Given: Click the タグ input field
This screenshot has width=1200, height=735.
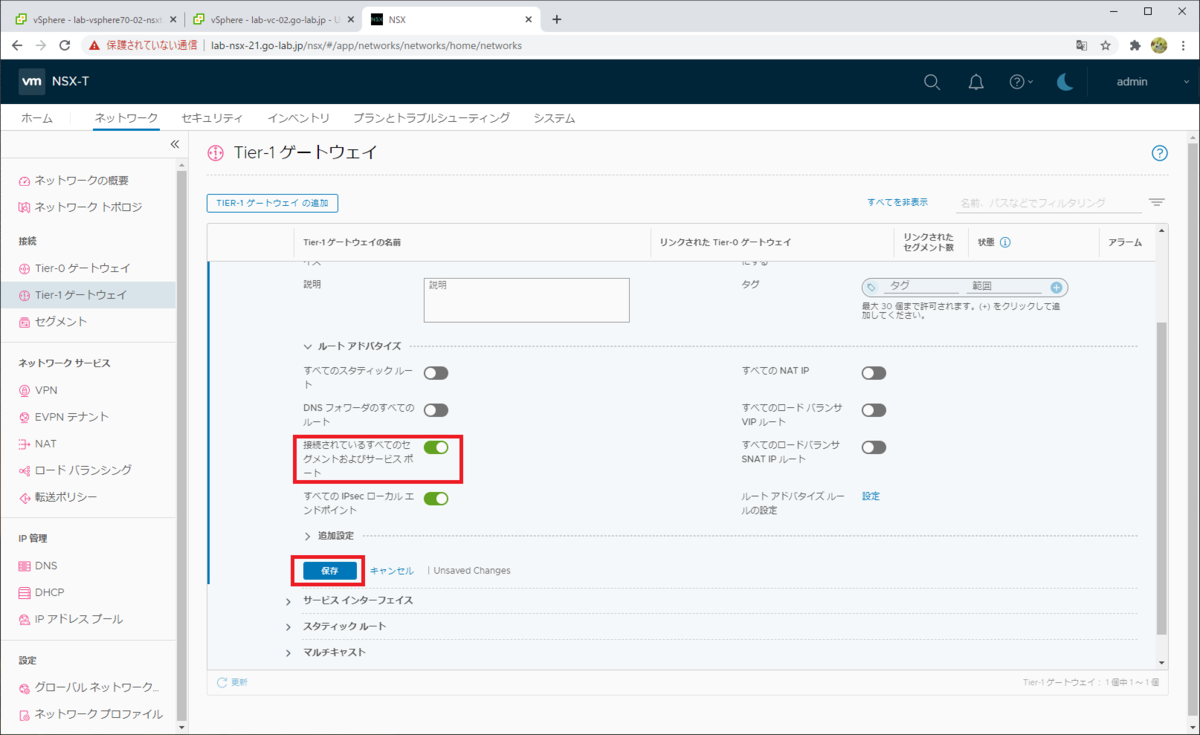Looking at the screenshot, I should click(922, 287).
